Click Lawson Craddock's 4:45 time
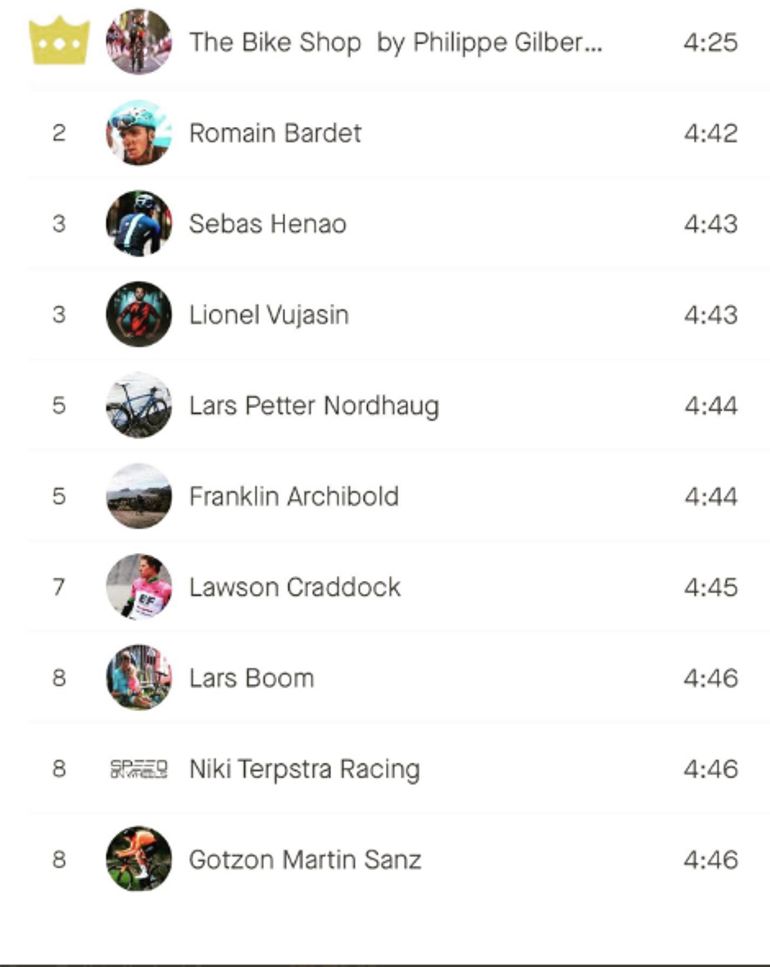This screenshot has height=967, width=770. [x=710, y=587]
